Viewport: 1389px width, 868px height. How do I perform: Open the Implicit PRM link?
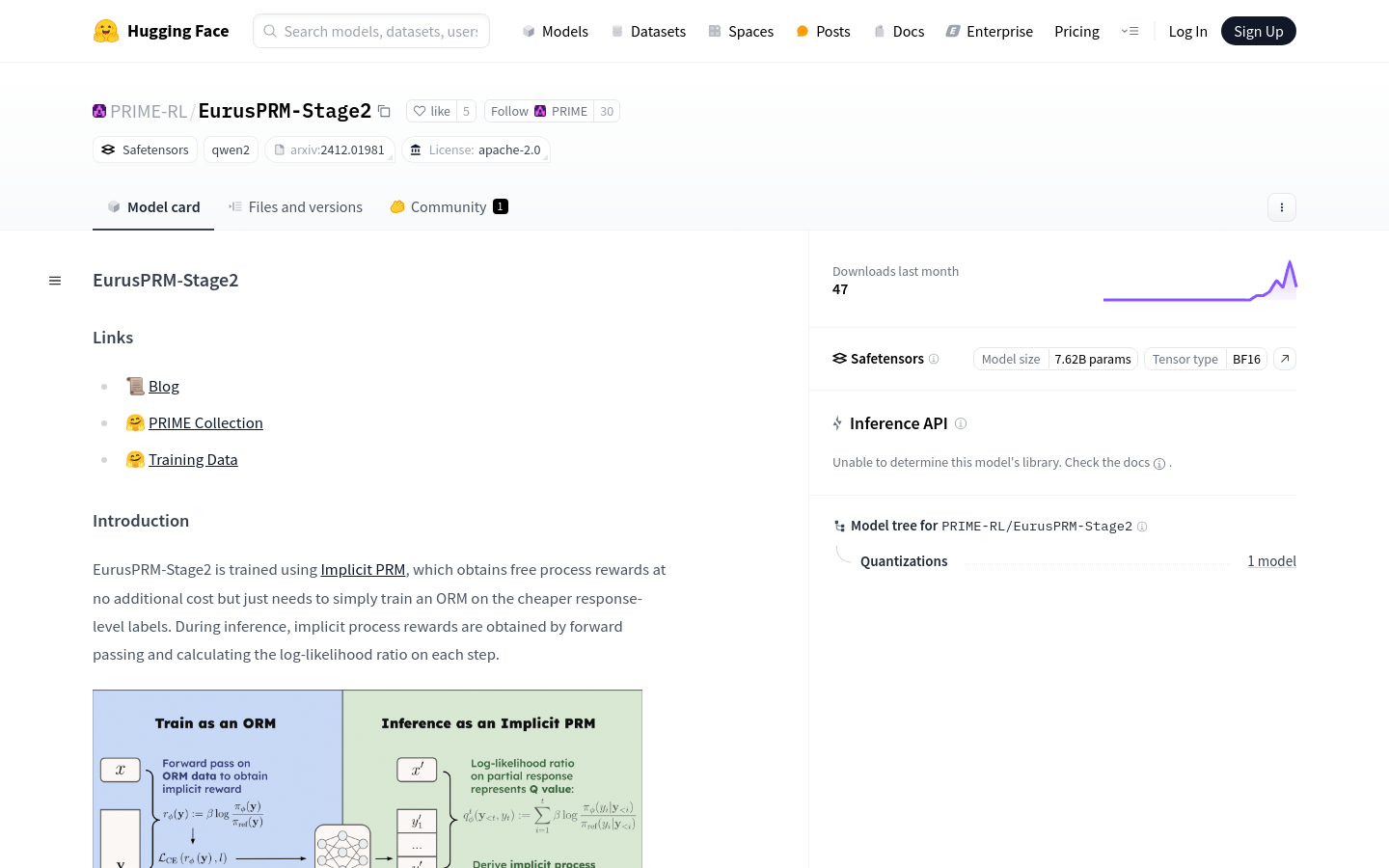pos(363,570)
